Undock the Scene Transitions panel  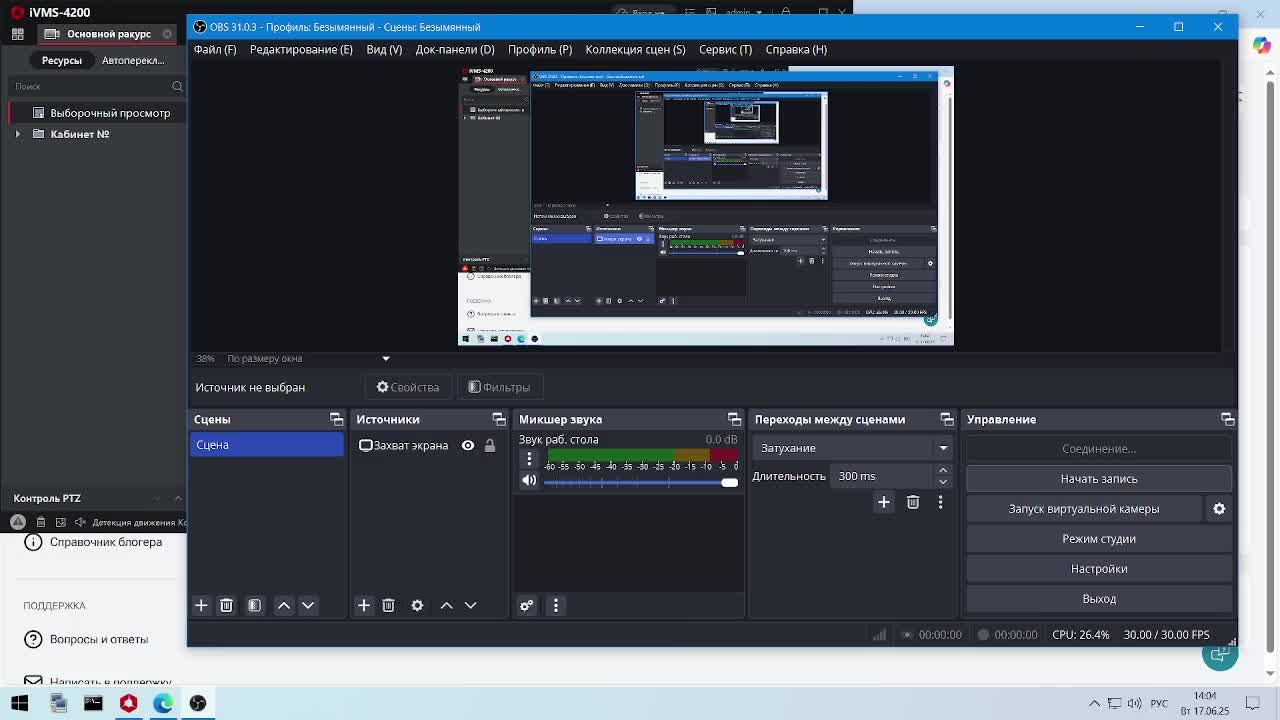click(x=947, y=419)
